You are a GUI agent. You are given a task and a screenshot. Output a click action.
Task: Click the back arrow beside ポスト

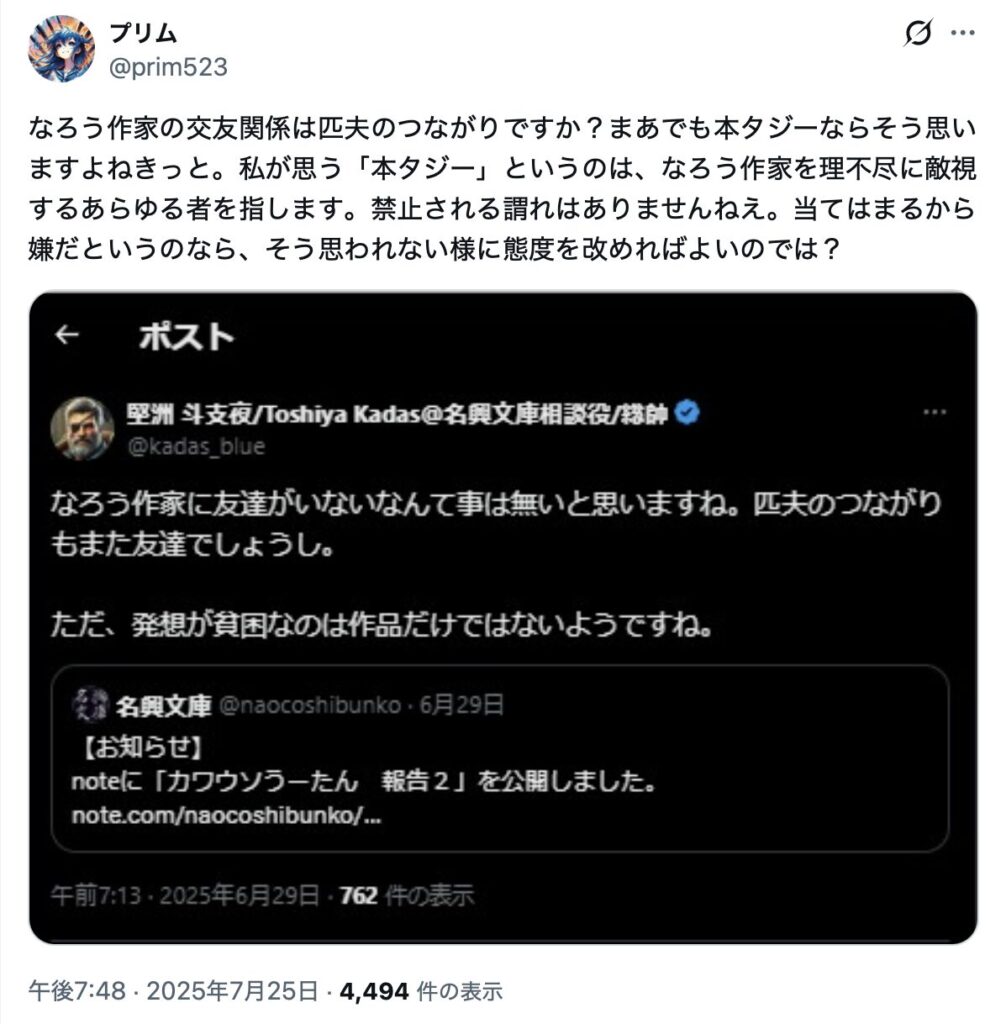coord(67,336)
